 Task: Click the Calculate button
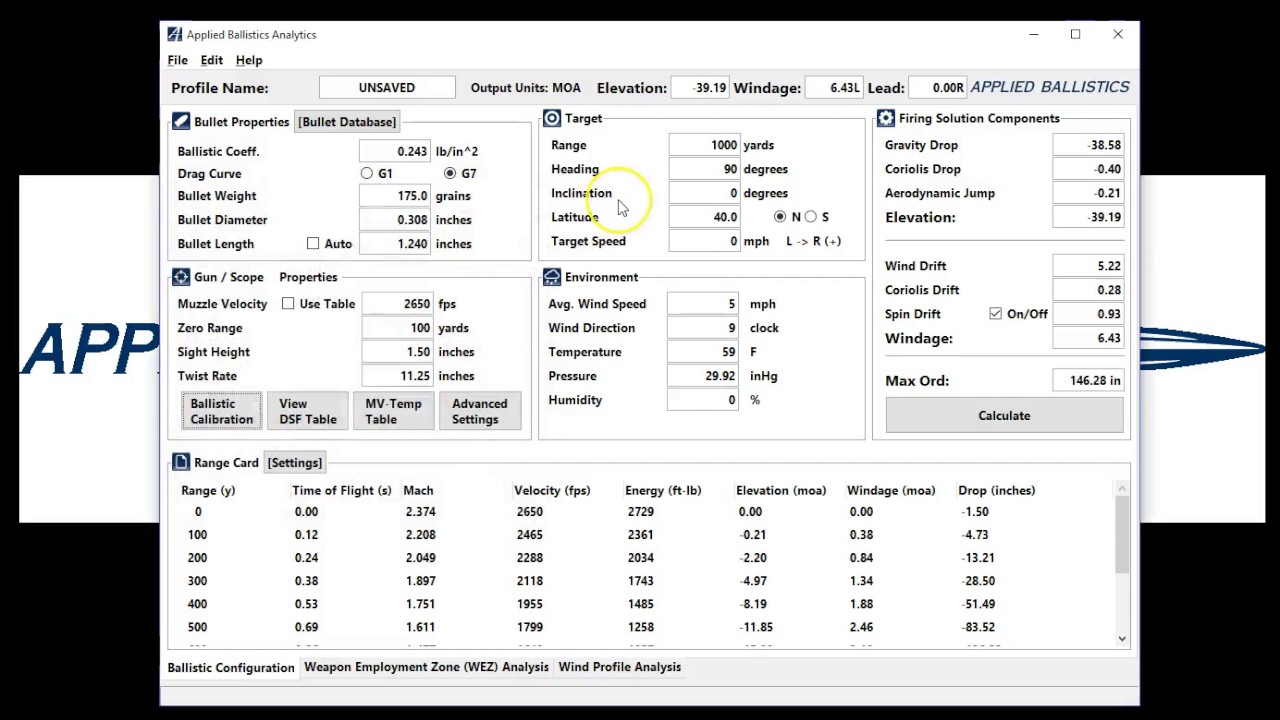click(x=1004, y=415)
